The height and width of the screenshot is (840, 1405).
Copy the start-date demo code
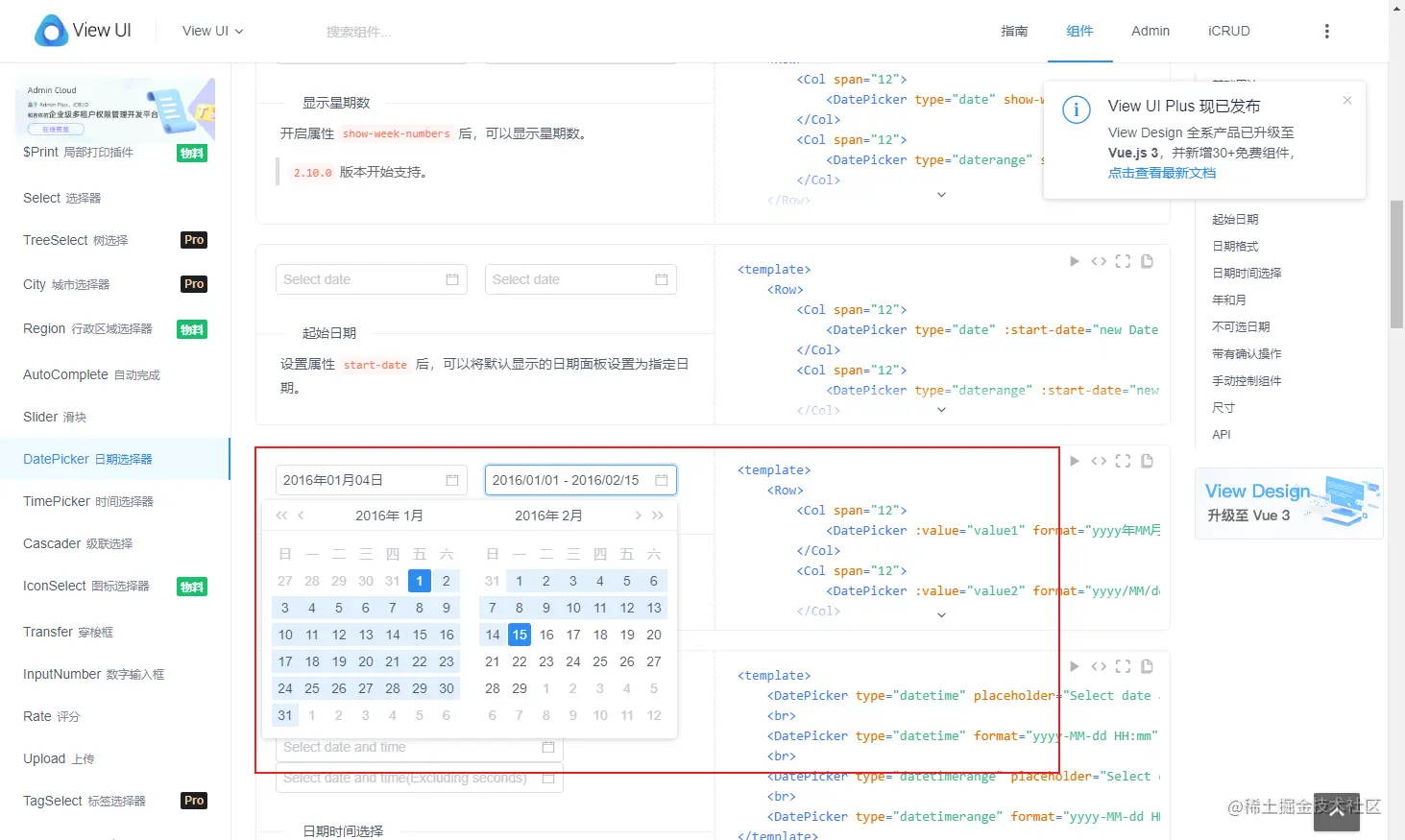click(x=1147, y=261)
